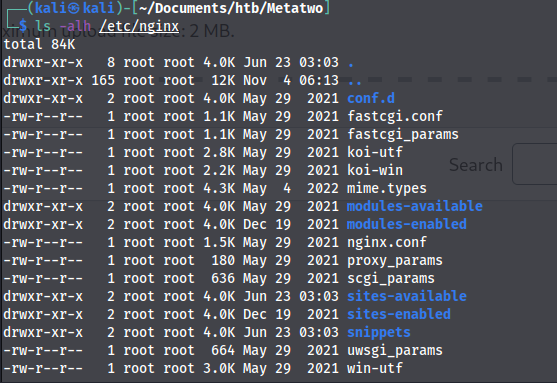Click the 636 size of scgi_params
Image resolution: width=557 pixels, height=383 pixels.
223,279
